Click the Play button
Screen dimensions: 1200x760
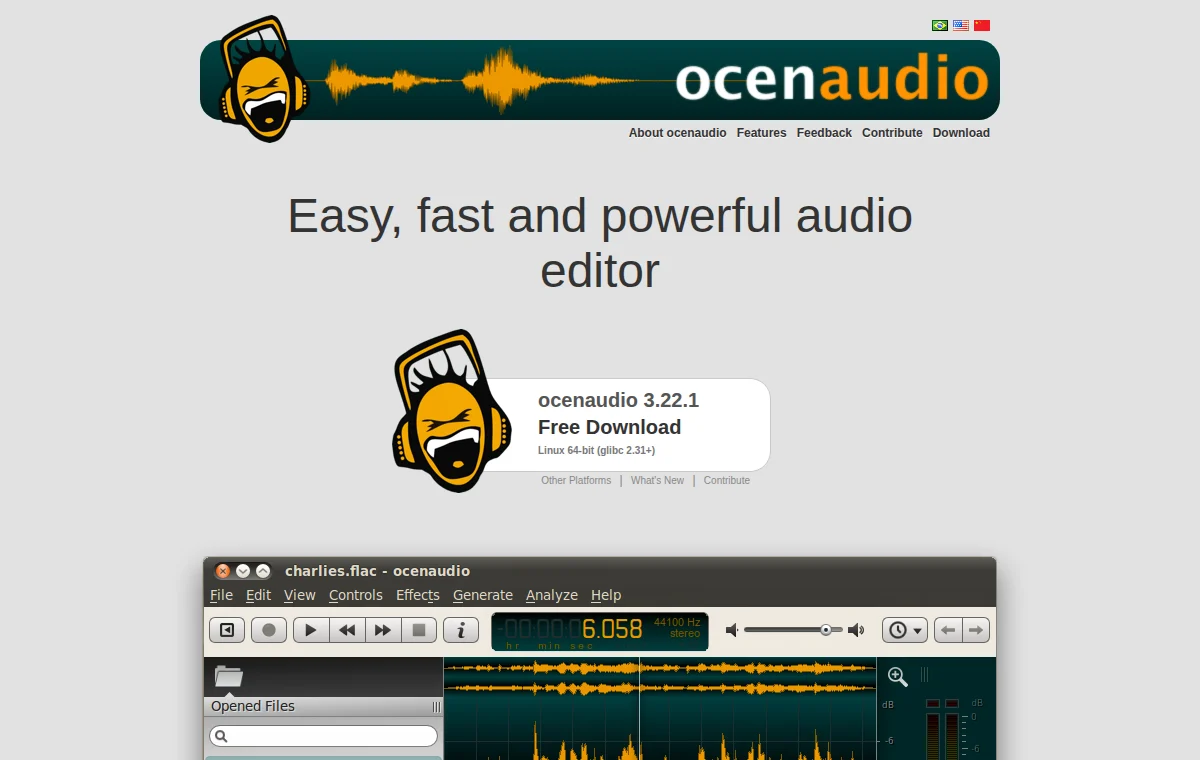311,630
